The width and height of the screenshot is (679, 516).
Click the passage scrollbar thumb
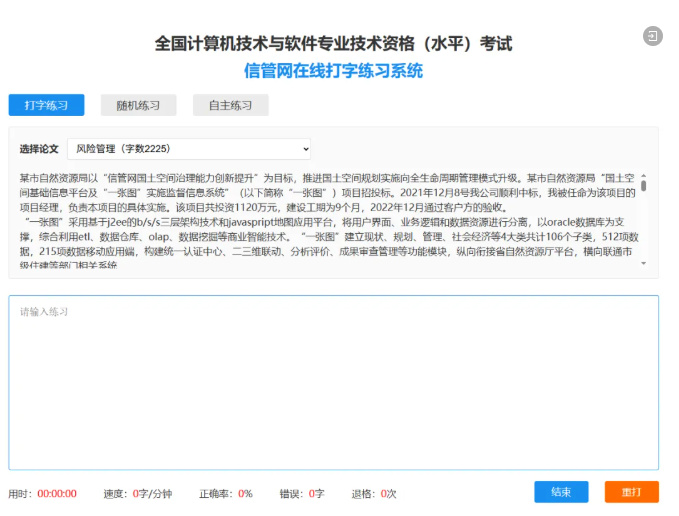644,186
